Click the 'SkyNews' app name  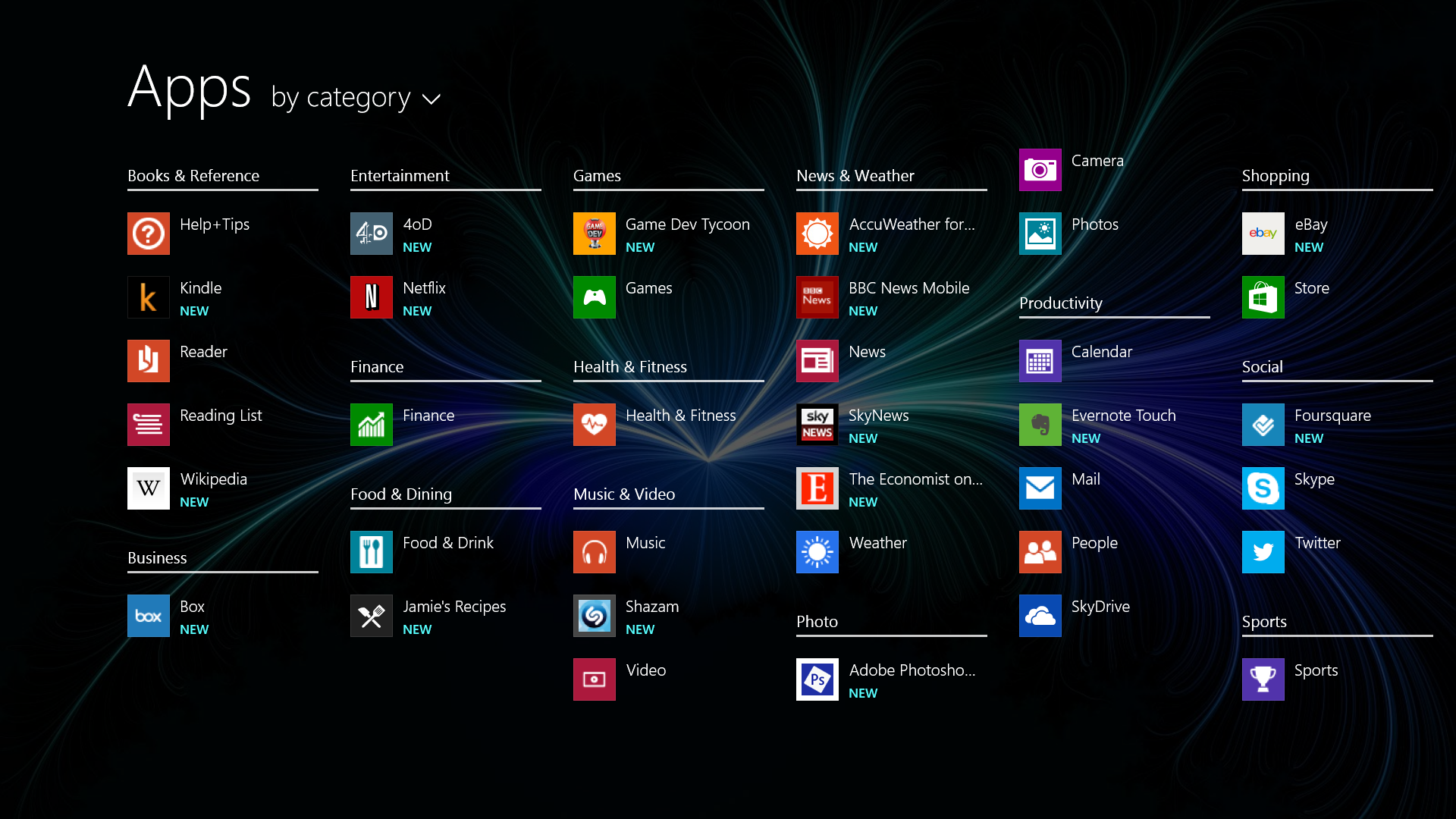878,416
